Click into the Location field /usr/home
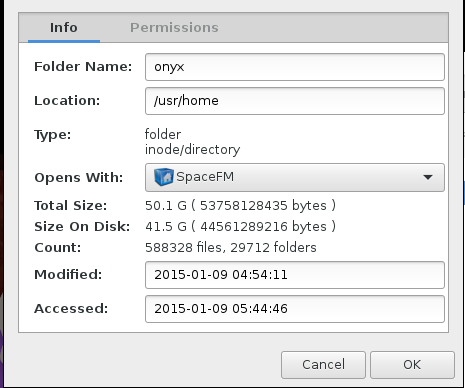465x388 pixels. point(295,101)
